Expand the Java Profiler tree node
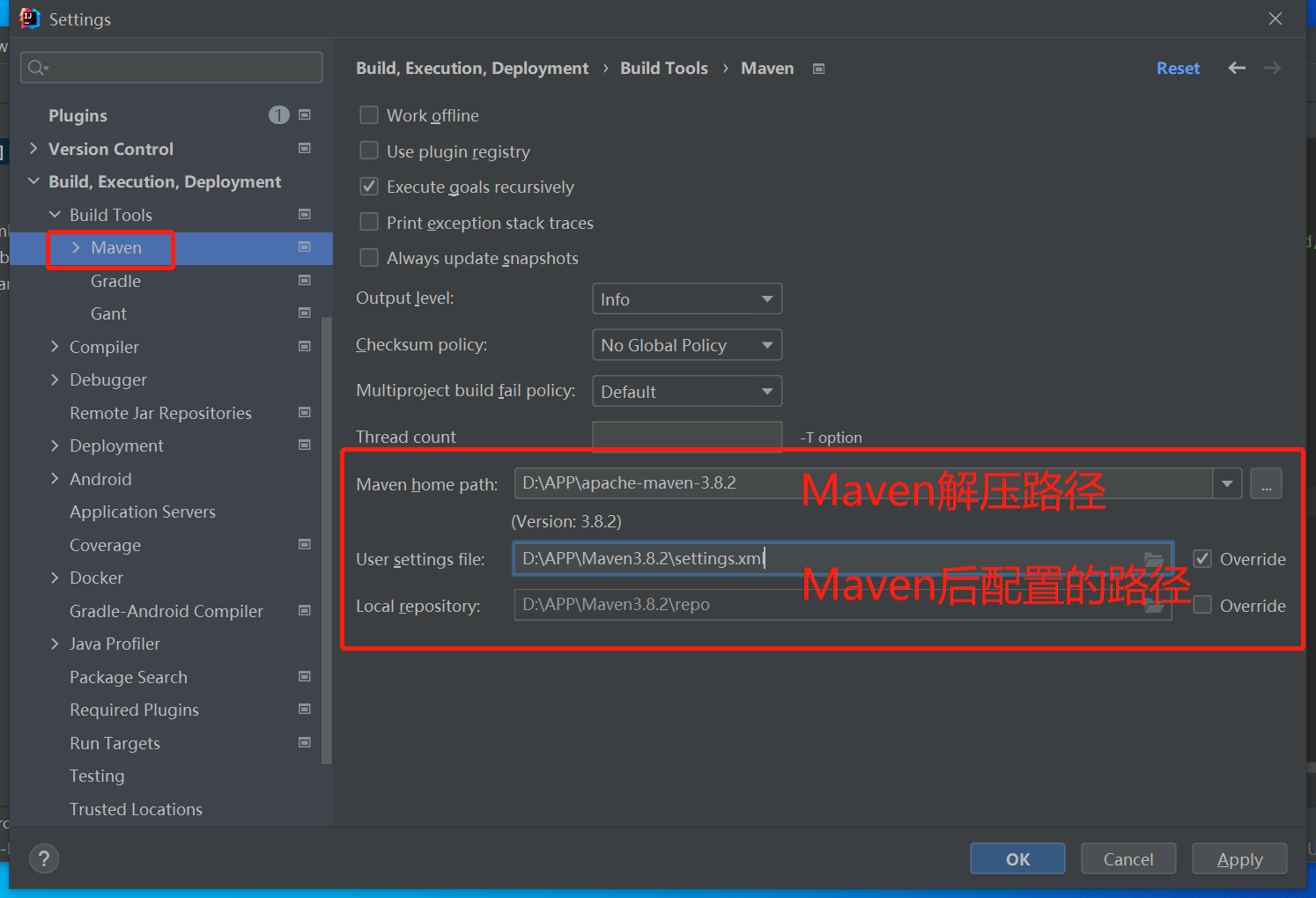The width and height of the screenshot is (1316, 898). 55,644
